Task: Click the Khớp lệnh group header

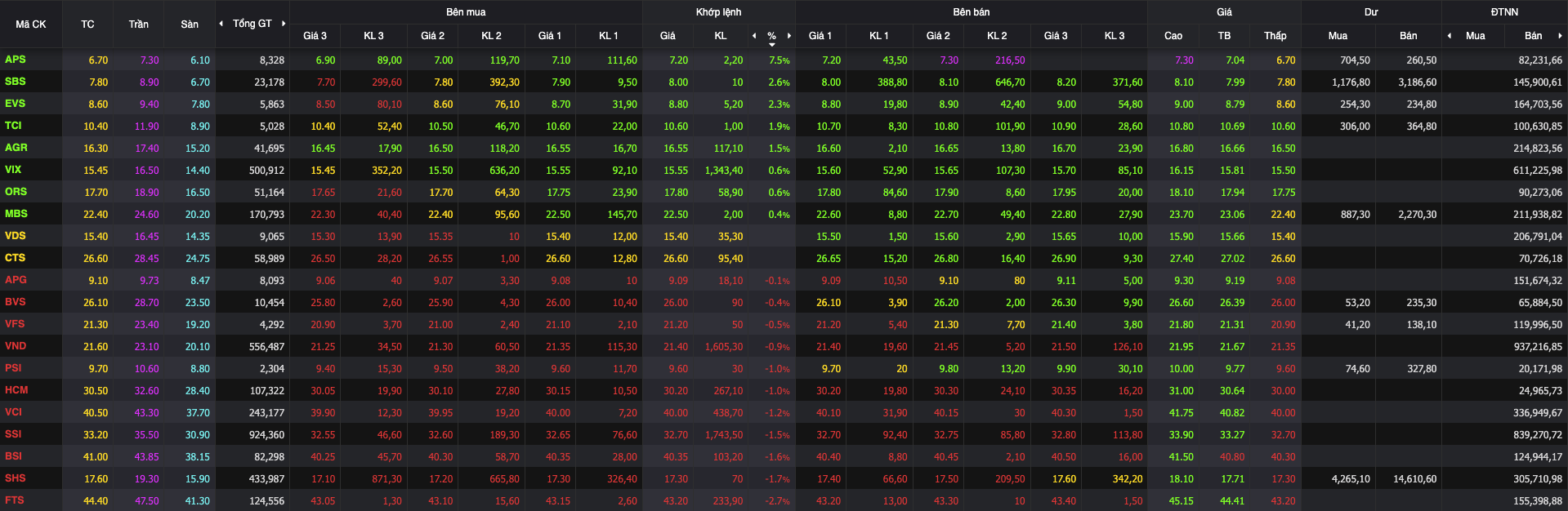Action: coord(718,12)
